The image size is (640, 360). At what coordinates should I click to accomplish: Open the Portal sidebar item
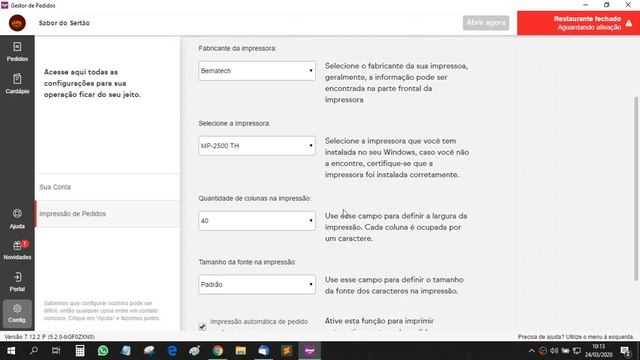17,282
